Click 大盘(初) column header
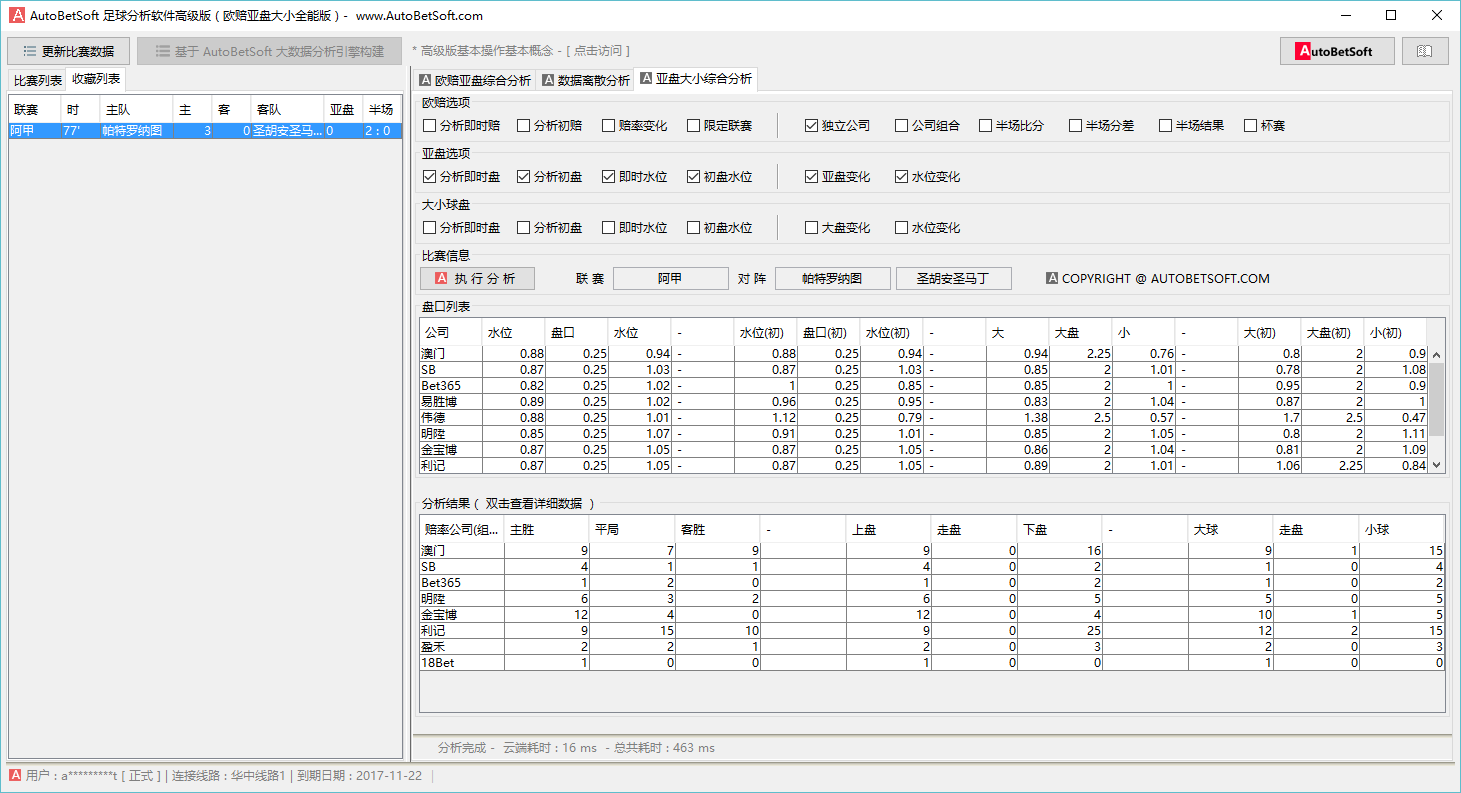This screenshot has width=1461, height=793. click(1333, 332)
